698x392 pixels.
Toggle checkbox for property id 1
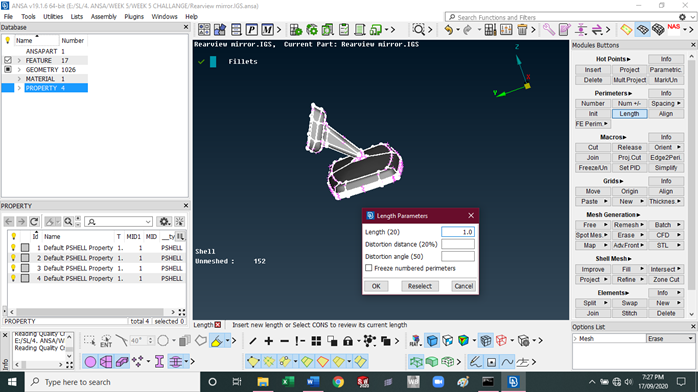coord(25,247)
